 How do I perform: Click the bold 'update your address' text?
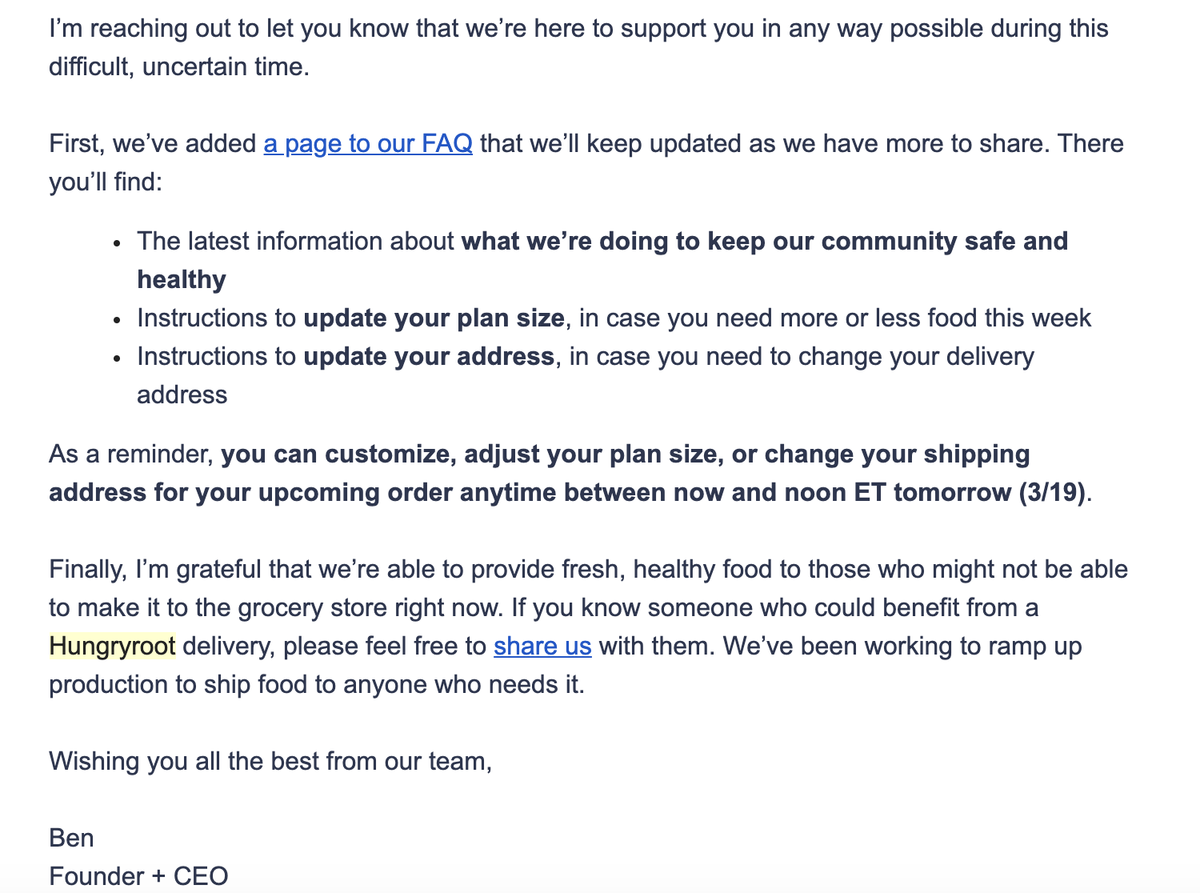(429, 356)
